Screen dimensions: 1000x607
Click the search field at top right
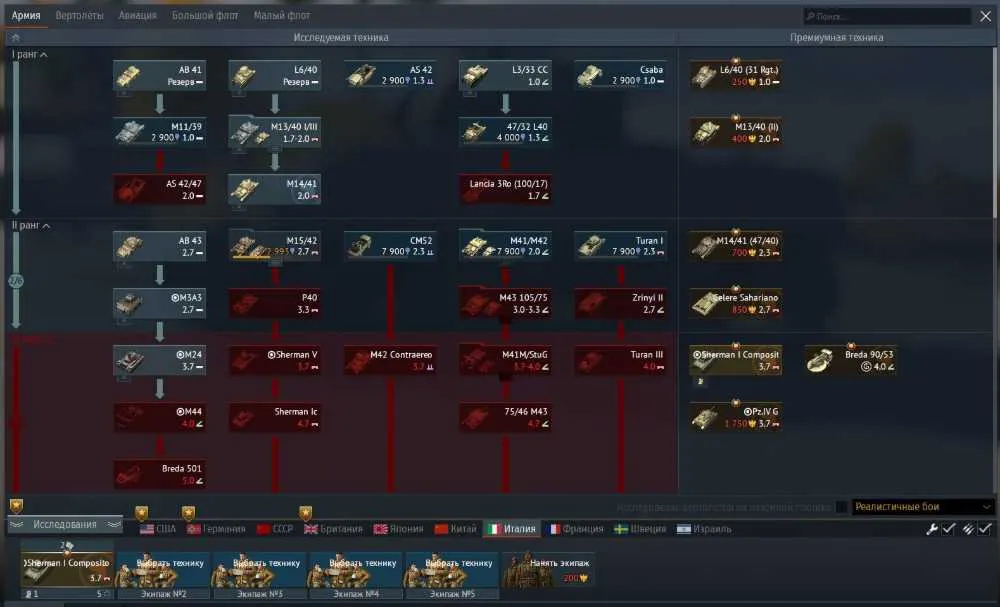click(886, 16)
